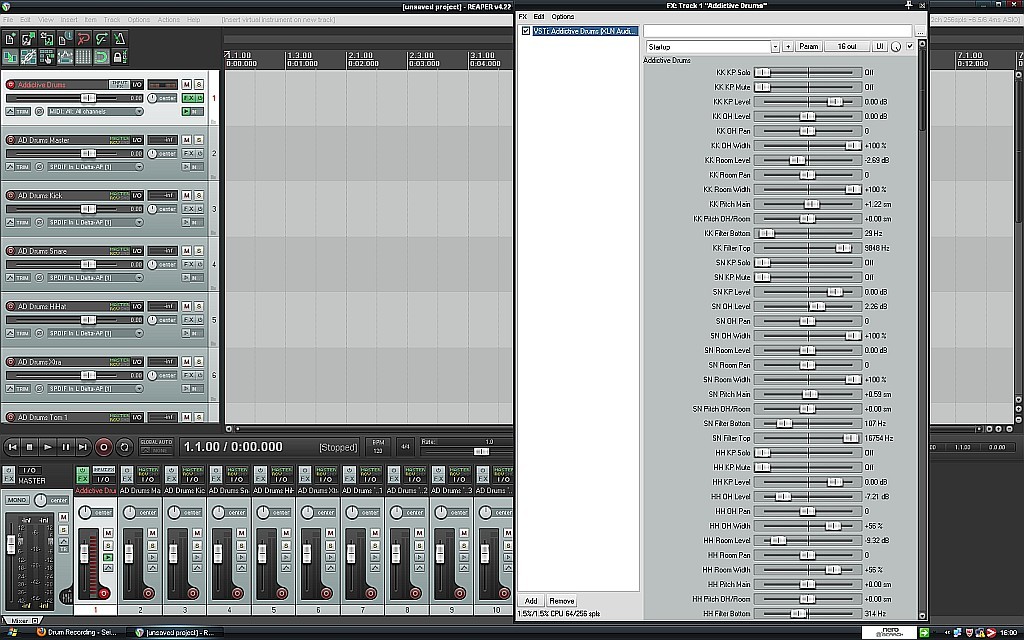Toggle item grouping toolbar icon

[29, 57]
